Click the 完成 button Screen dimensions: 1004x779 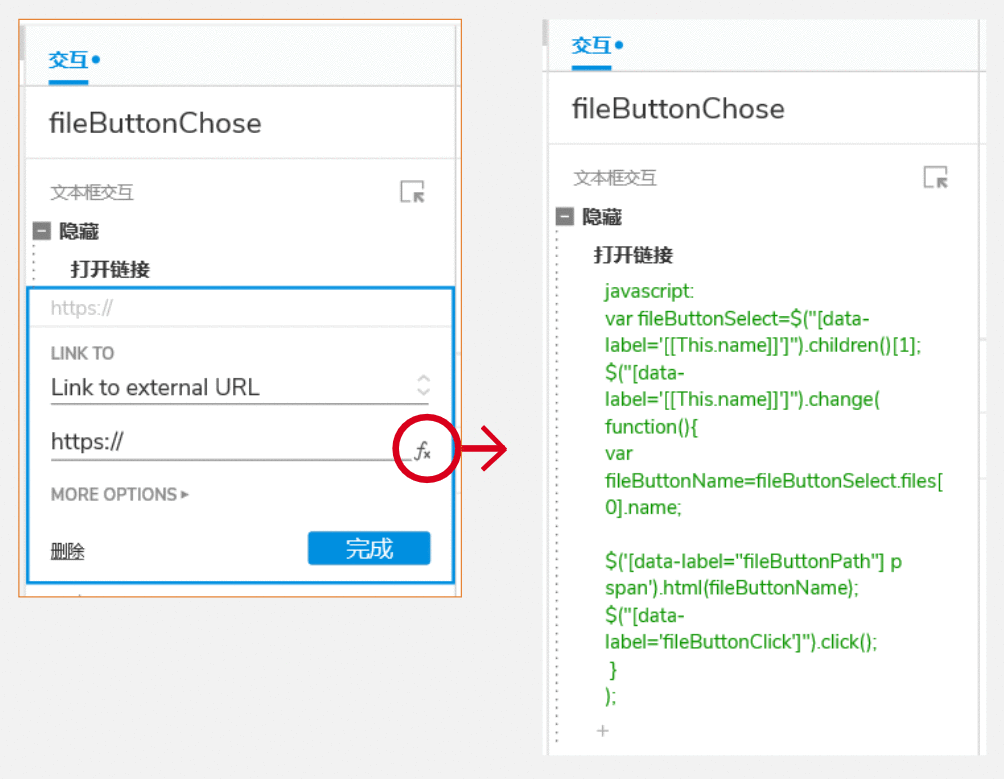tap(369, 549)
